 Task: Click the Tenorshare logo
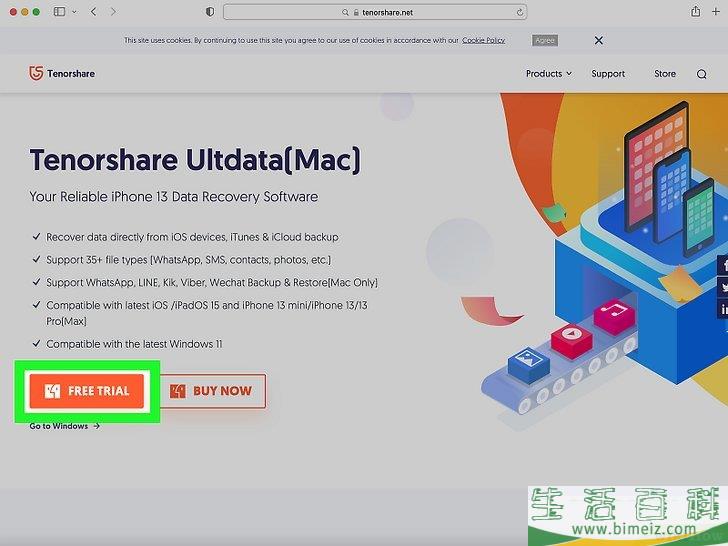(x=62, y=73)
